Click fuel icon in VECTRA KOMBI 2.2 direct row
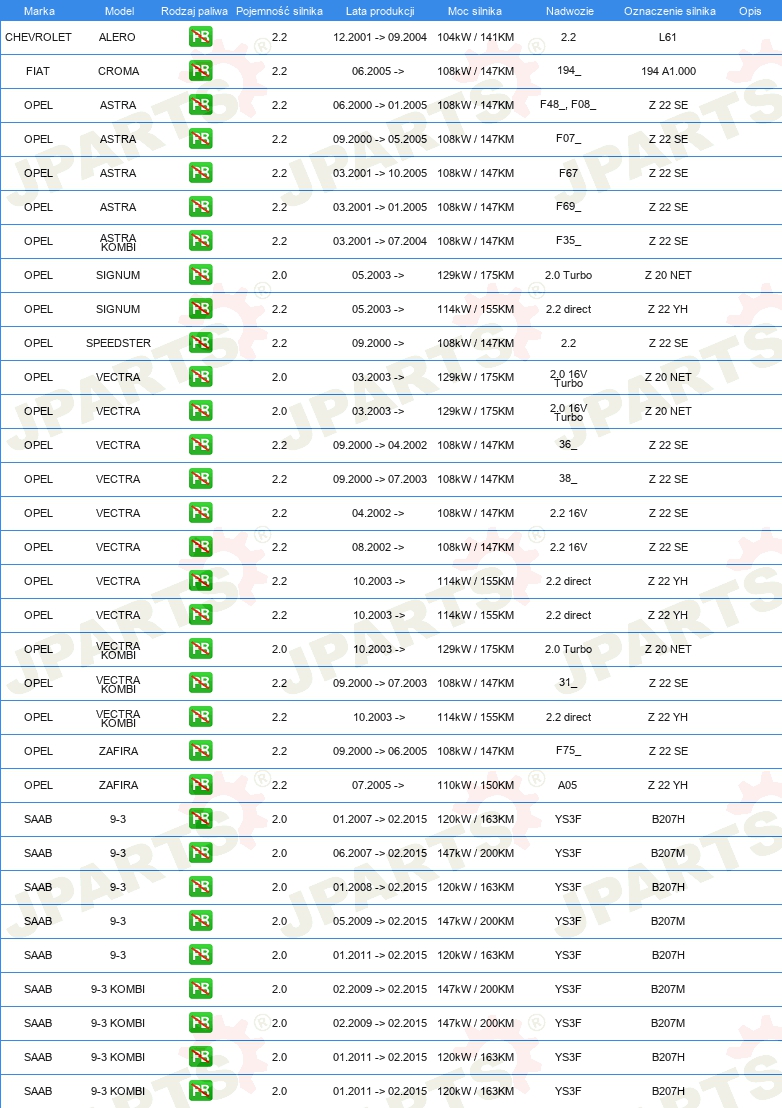Viewport: 782px width, 1108px height. [x=201, y=717]
